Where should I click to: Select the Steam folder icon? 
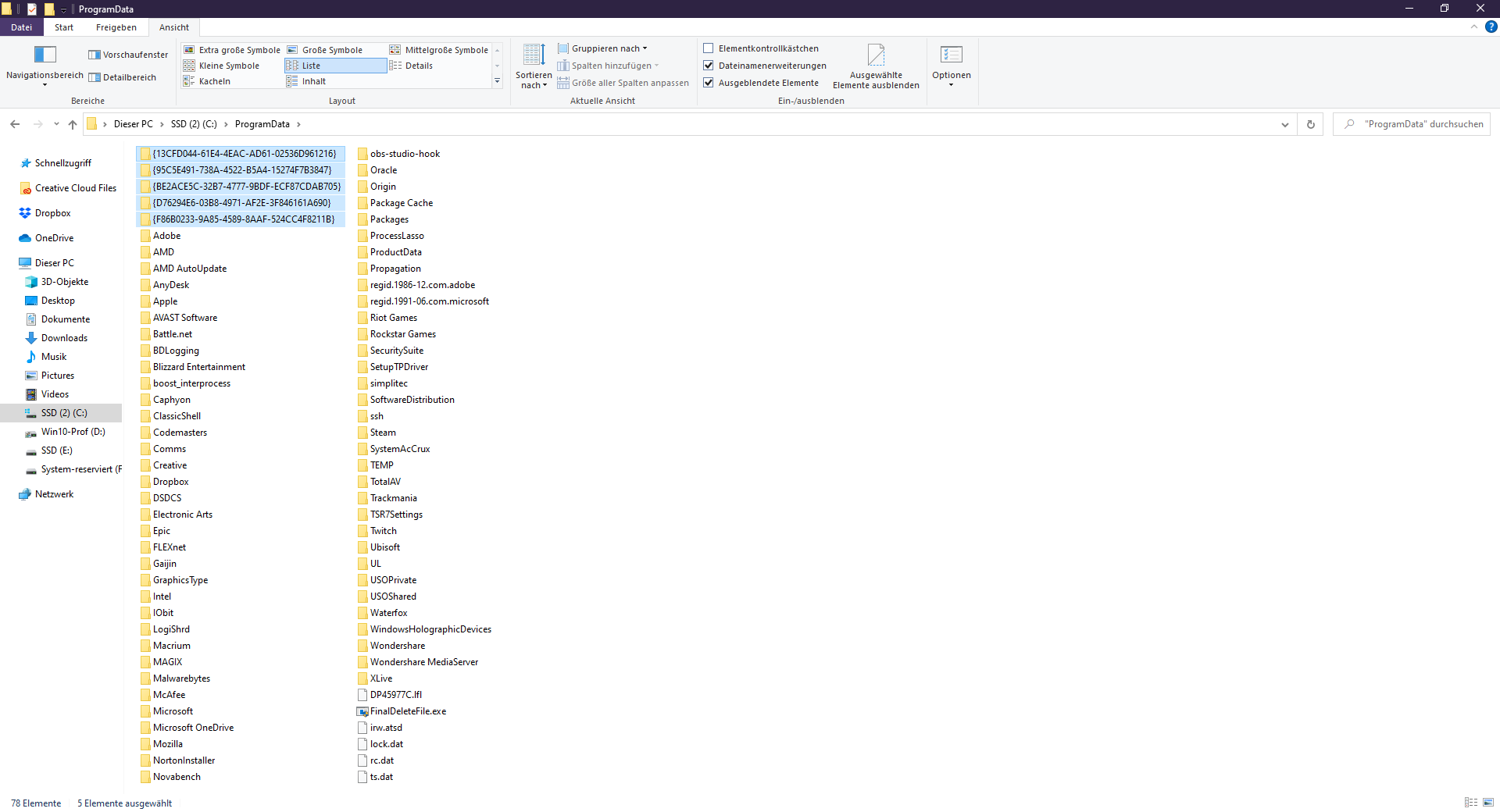point(362,433)
